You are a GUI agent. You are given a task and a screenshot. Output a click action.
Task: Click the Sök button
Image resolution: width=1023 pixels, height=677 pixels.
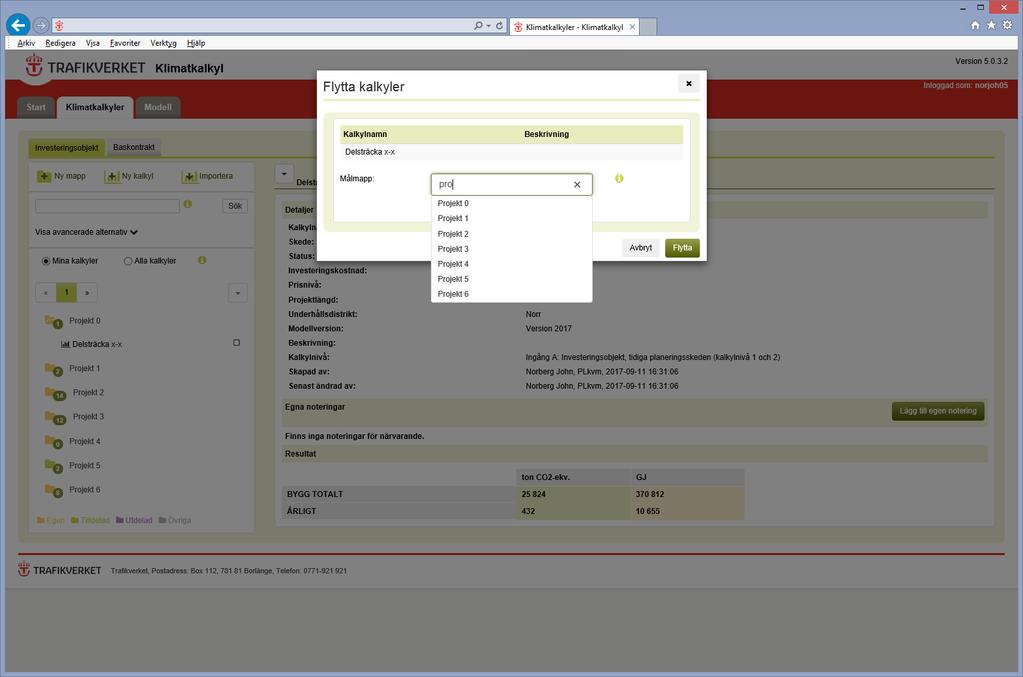coord(235,206)
